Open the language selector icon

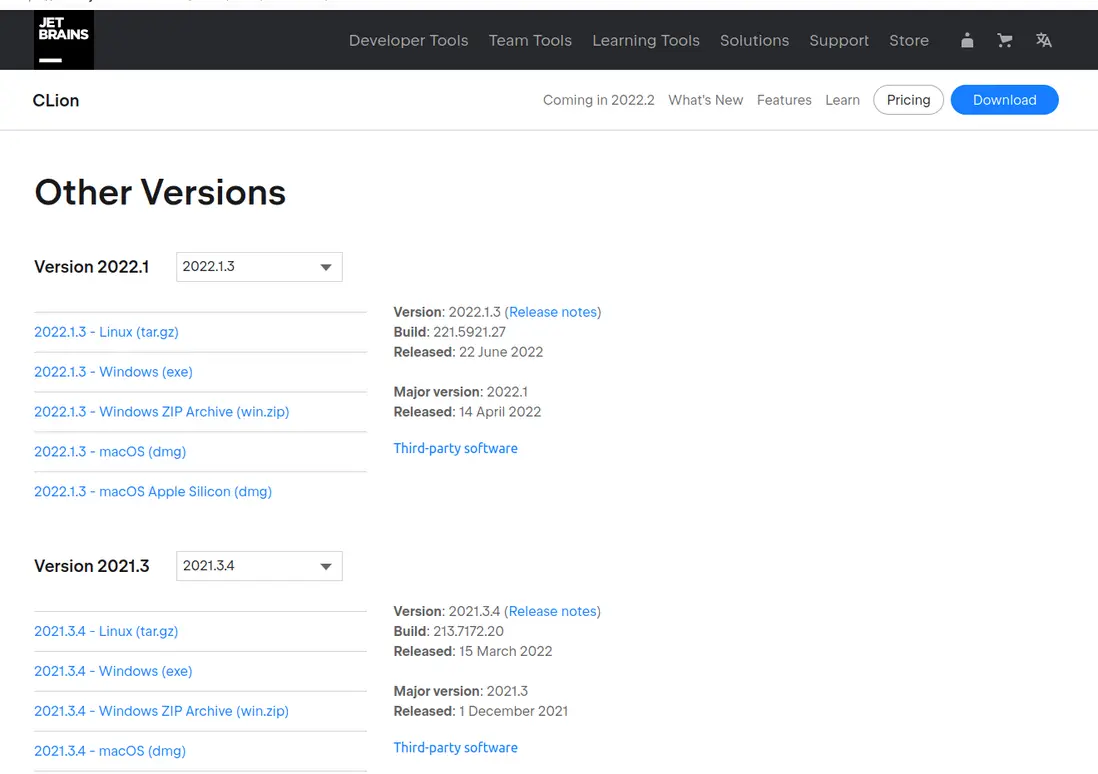click(1043, 41)
